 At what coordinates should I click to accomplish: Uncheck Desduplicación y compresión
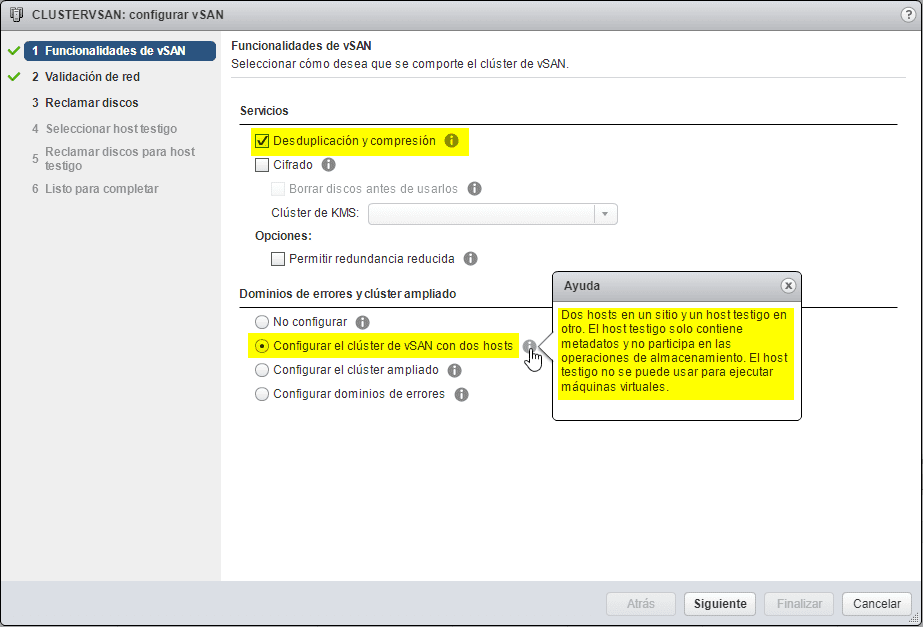pos(262,141)
